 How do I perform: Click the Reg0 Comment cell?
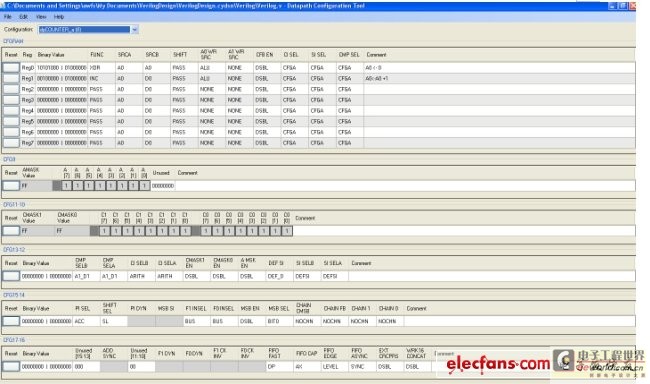coord(499,68)
